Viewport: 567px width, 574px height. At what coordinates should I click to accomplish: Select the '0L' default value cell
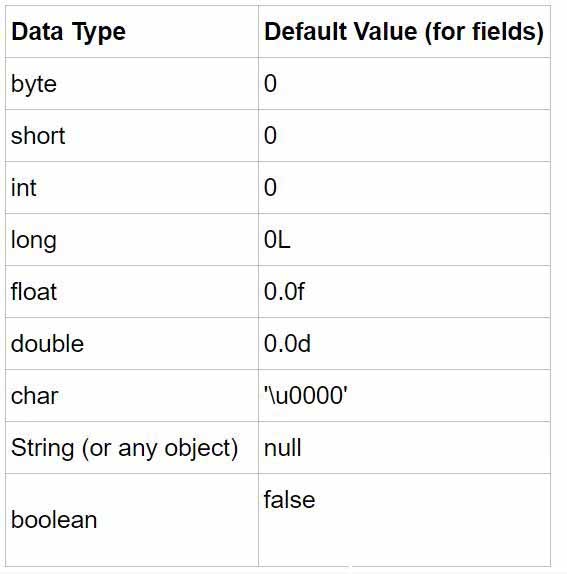pyautogui.click(x=404, y=239)
